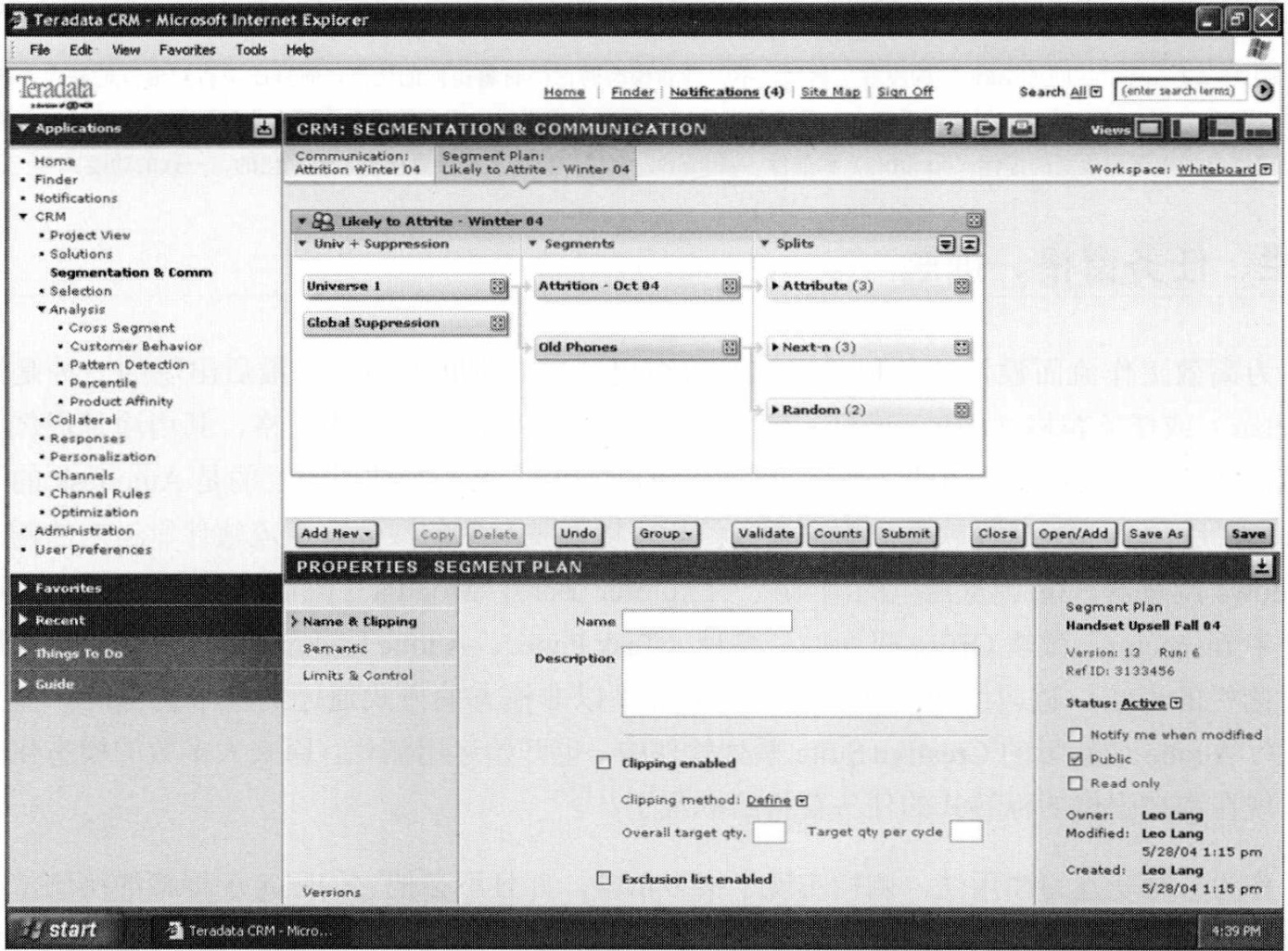Screen dimensions: 1288x951
Task: Click the Global Suppression box options icon
Action: pos(498,323)
